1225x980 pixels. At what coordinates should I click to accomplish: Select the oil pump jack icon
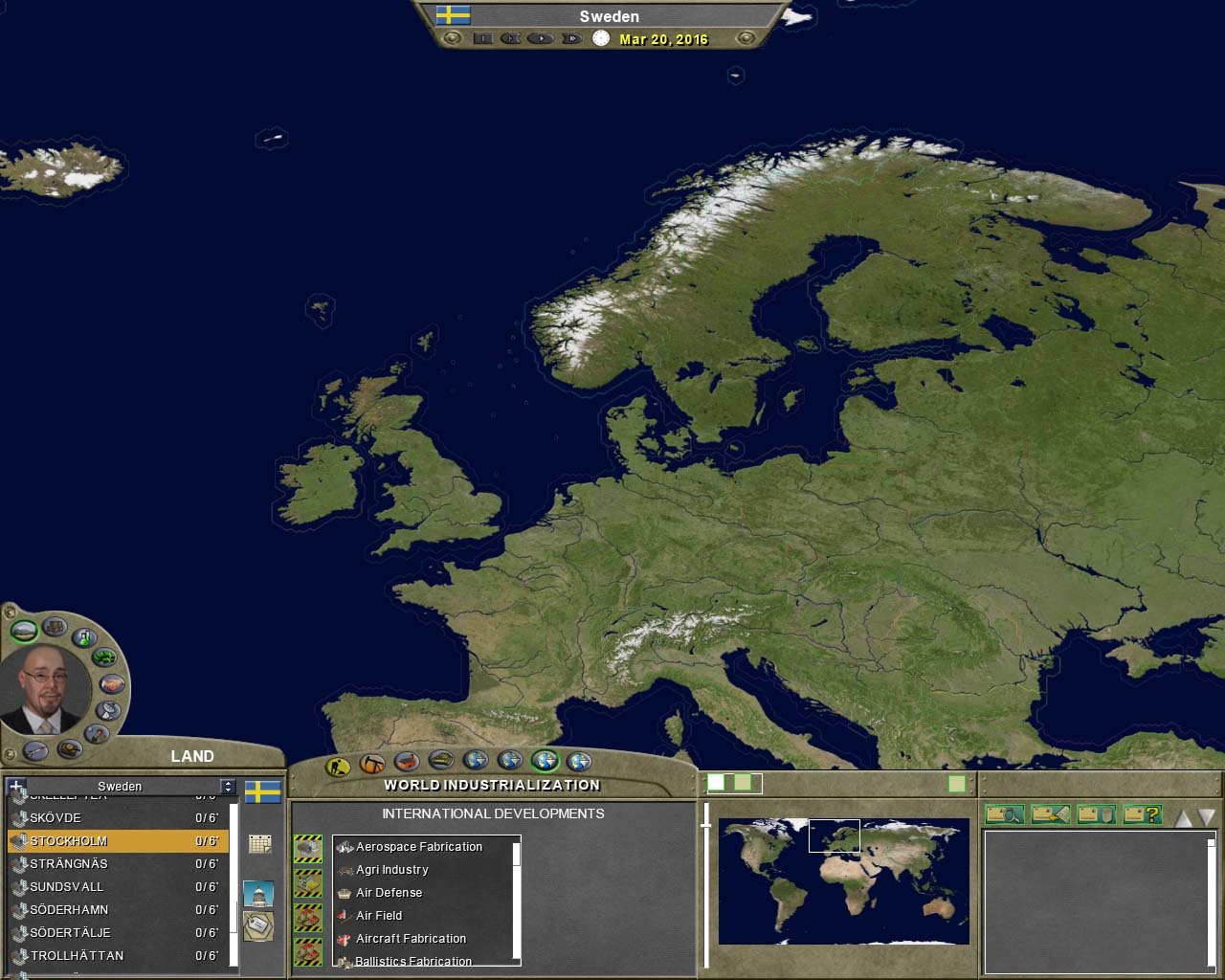[372, 764]
